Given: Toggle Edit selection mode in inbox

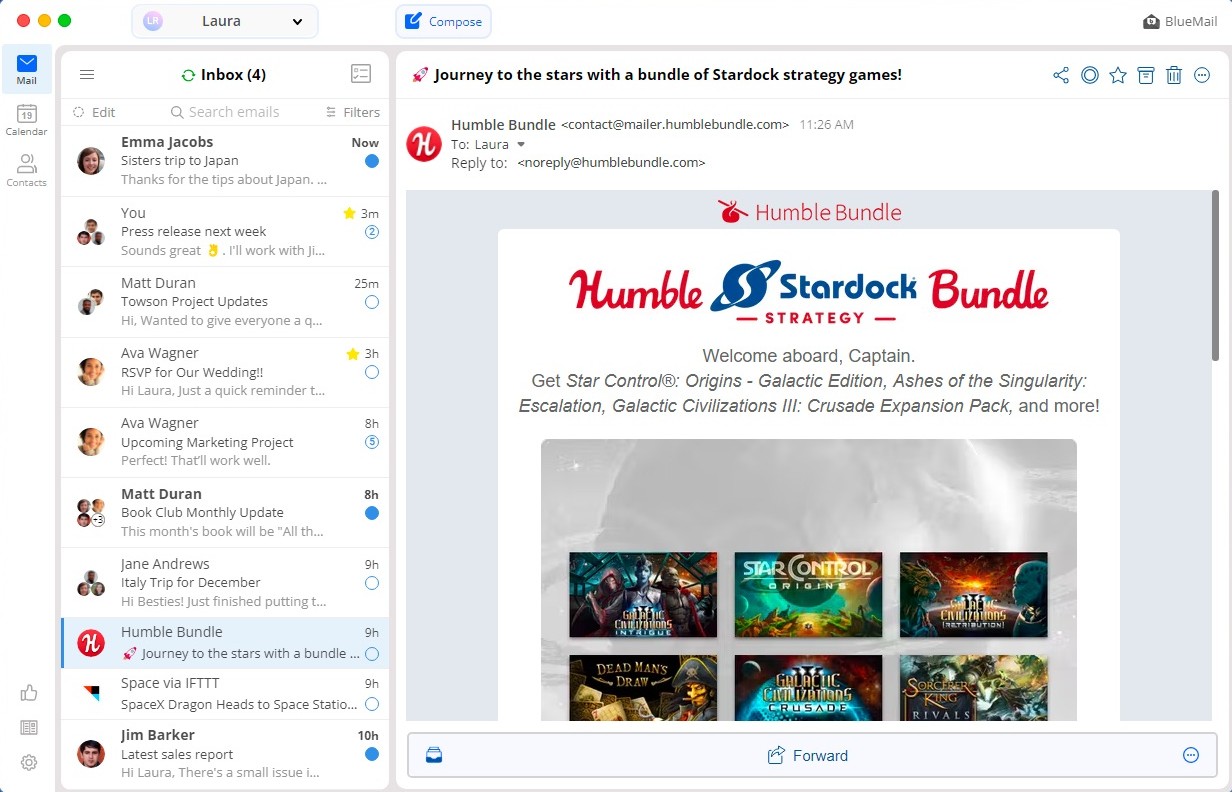Looking at the screenshot, I should [94, 112].
